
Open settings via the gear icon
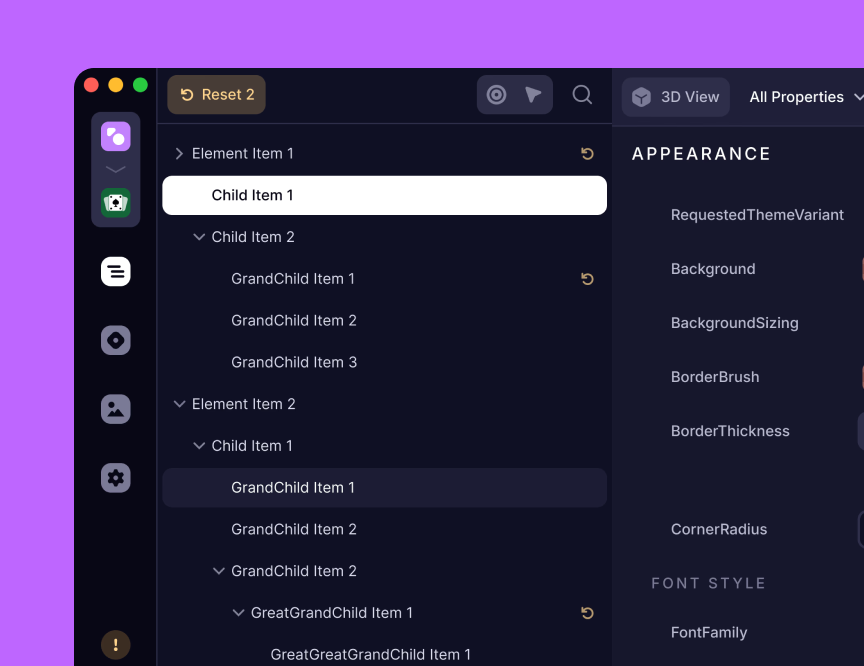(x=116, y=478)
